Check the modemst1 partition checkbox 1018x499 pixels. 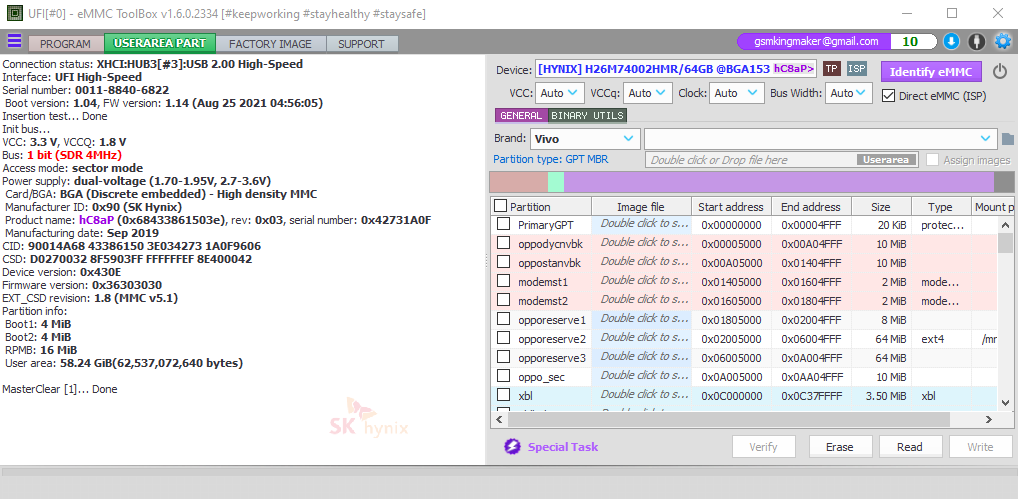503,281
